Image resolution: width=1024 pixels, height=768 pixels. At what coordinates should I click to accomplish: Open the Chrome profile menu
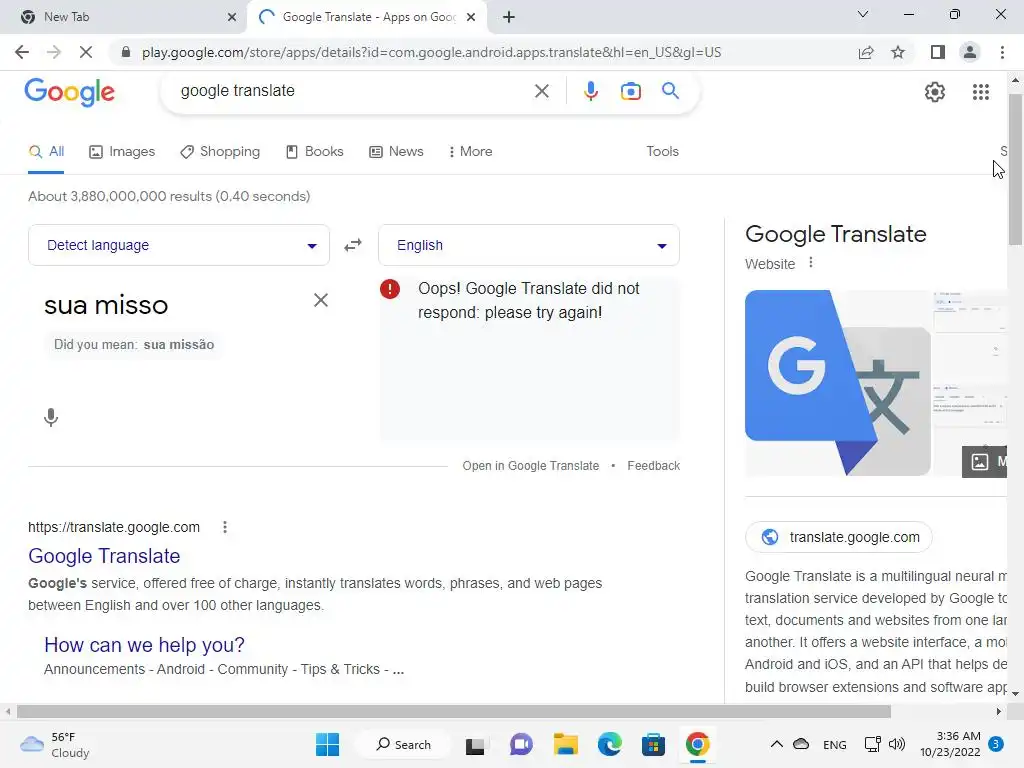(x=970, y=52)
